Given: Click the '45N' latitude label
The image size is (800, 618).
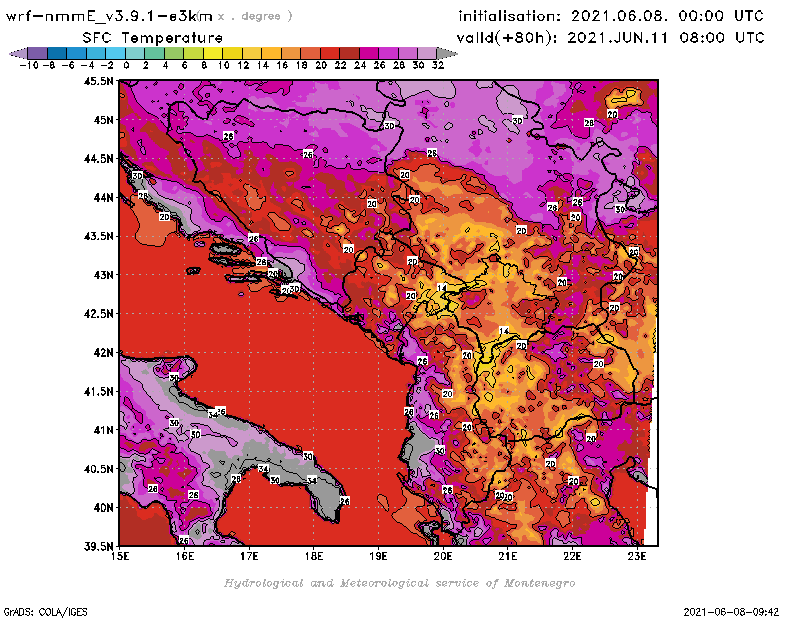Looking at the screenshot, I should [103, 120].
